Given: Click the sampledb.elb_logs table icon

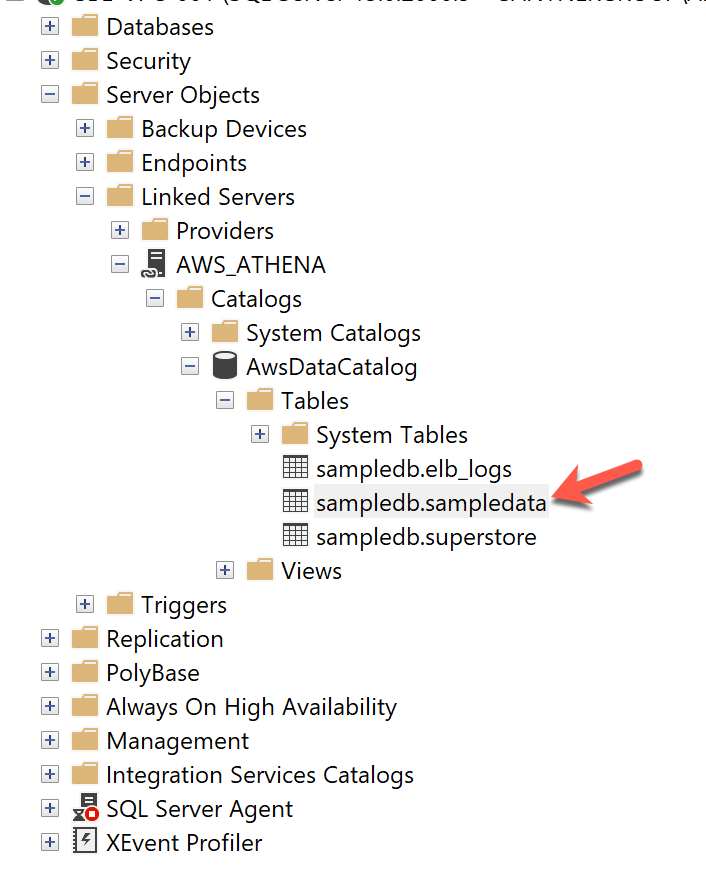Looking at the screenshot, I should (295, 469).
